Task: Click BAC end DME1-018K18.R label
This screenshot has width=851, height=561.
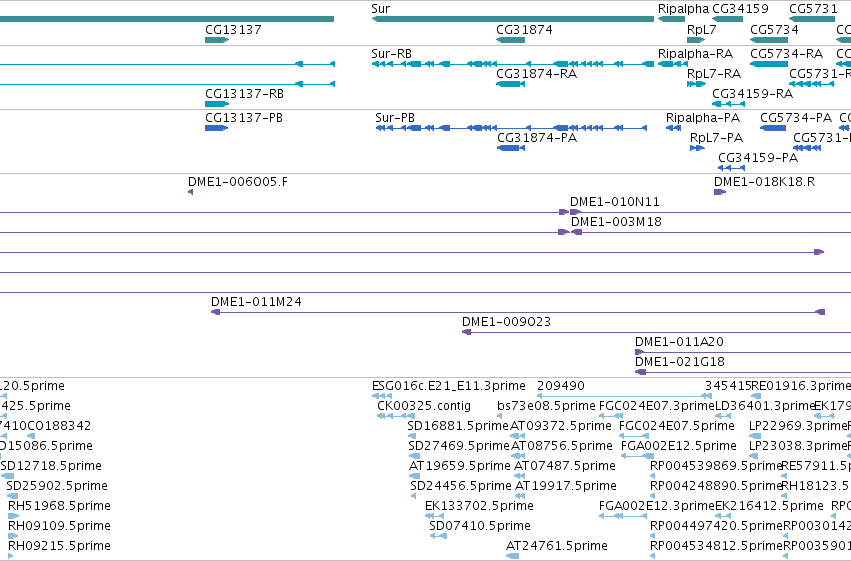Action: click(x=764, y=182)
